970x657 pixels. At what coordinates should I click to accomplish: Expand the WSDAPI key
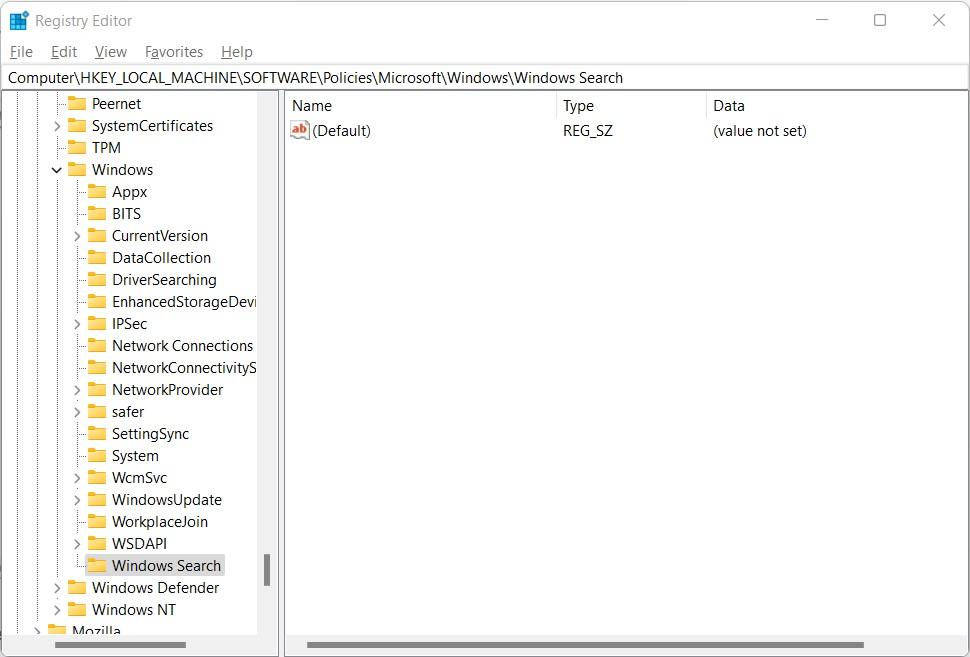point(77,544)
